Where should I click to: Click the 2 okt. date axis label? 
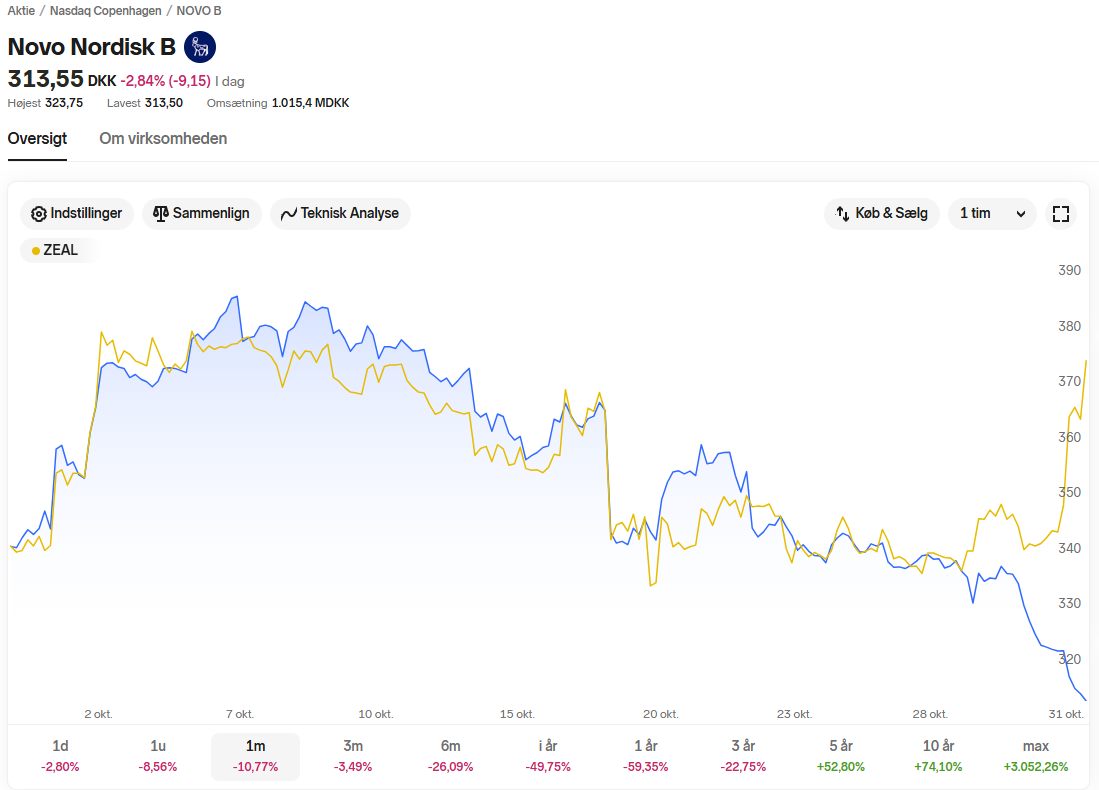pos(98,714)
